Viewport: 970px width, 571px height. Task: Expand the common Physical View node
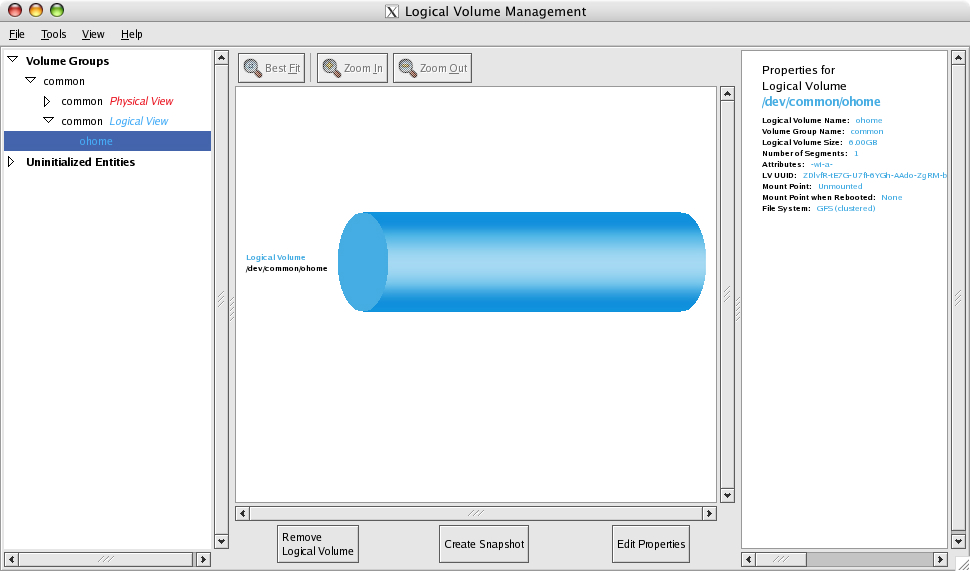coord(46,101)
